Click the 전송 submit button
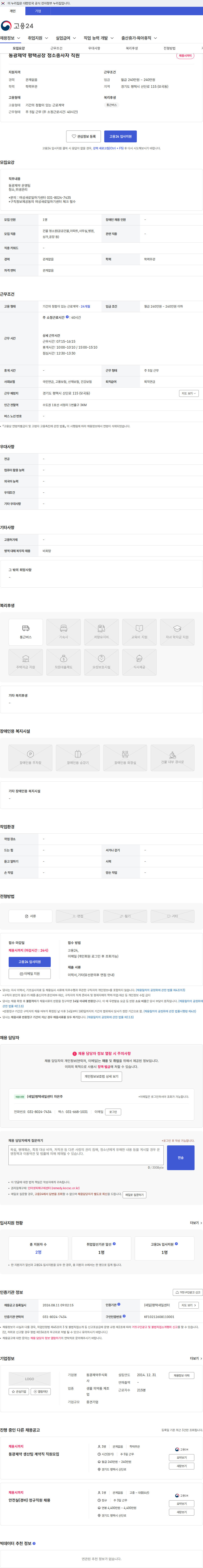The width and height of the screenshot is (203, 1568). (x=181, y=1157)
